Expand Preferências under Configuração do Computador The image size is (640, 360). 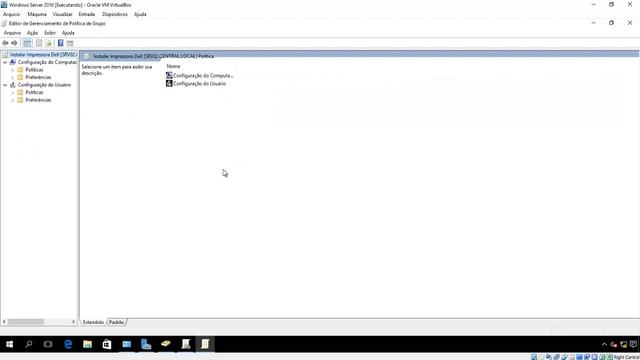[x=13, y=78]
